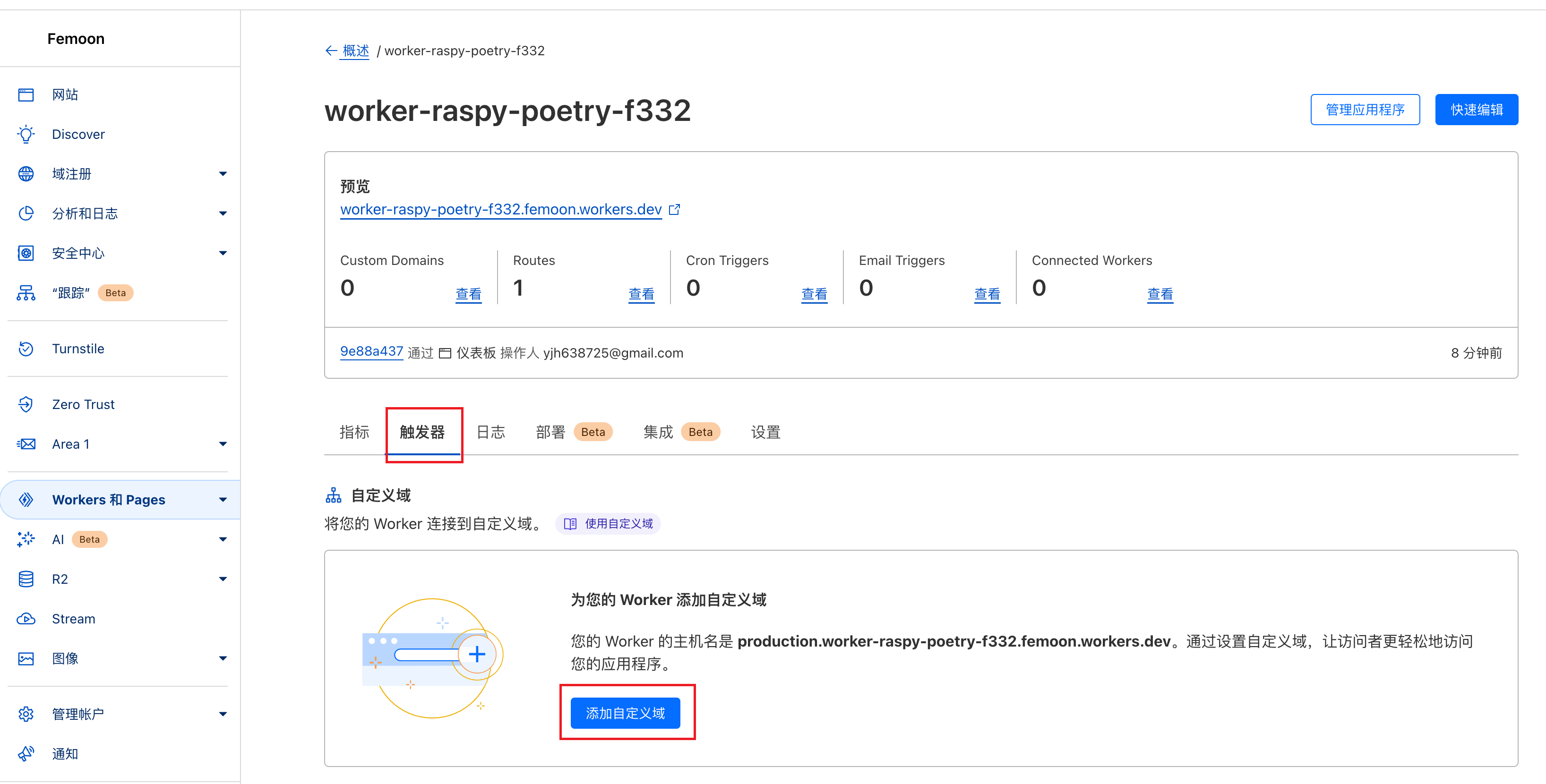Collapse the Workers 和 Pages section

tap(223, 499)
